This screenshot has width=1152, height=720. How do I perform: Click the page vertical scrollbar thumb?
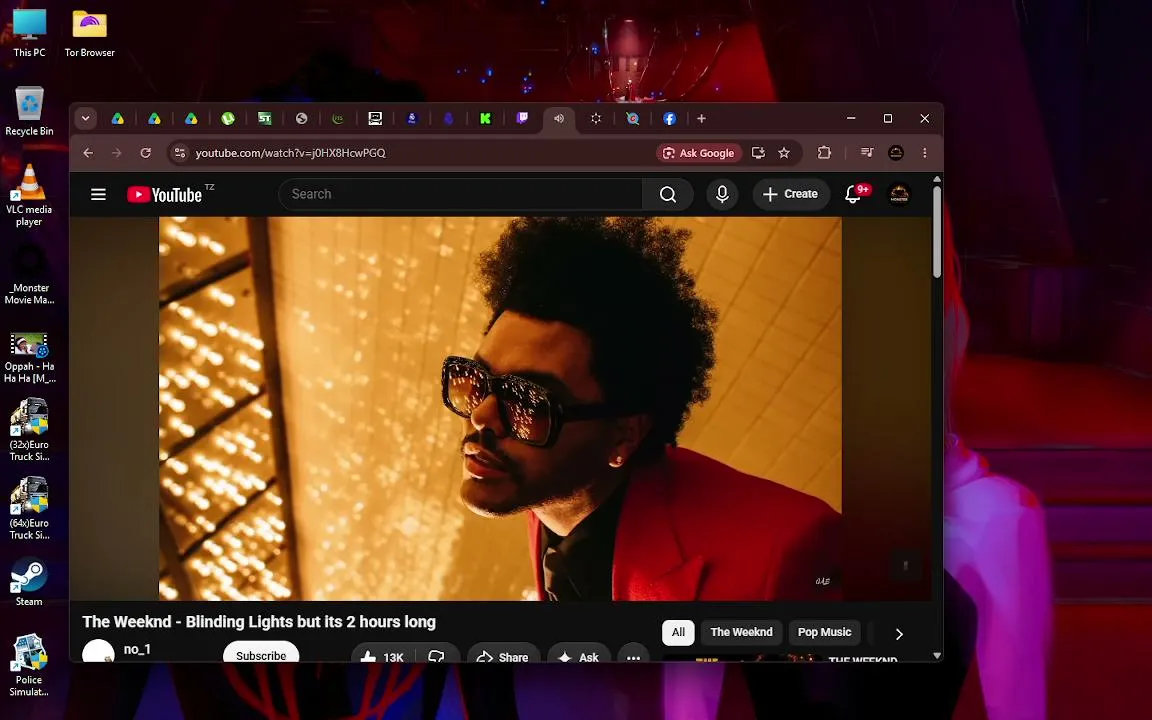[x=937, y=231]
